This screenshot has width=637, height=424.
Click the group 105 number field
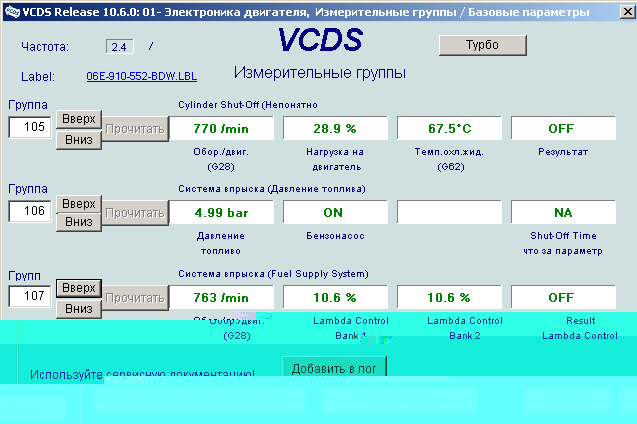tap(30, 127)
